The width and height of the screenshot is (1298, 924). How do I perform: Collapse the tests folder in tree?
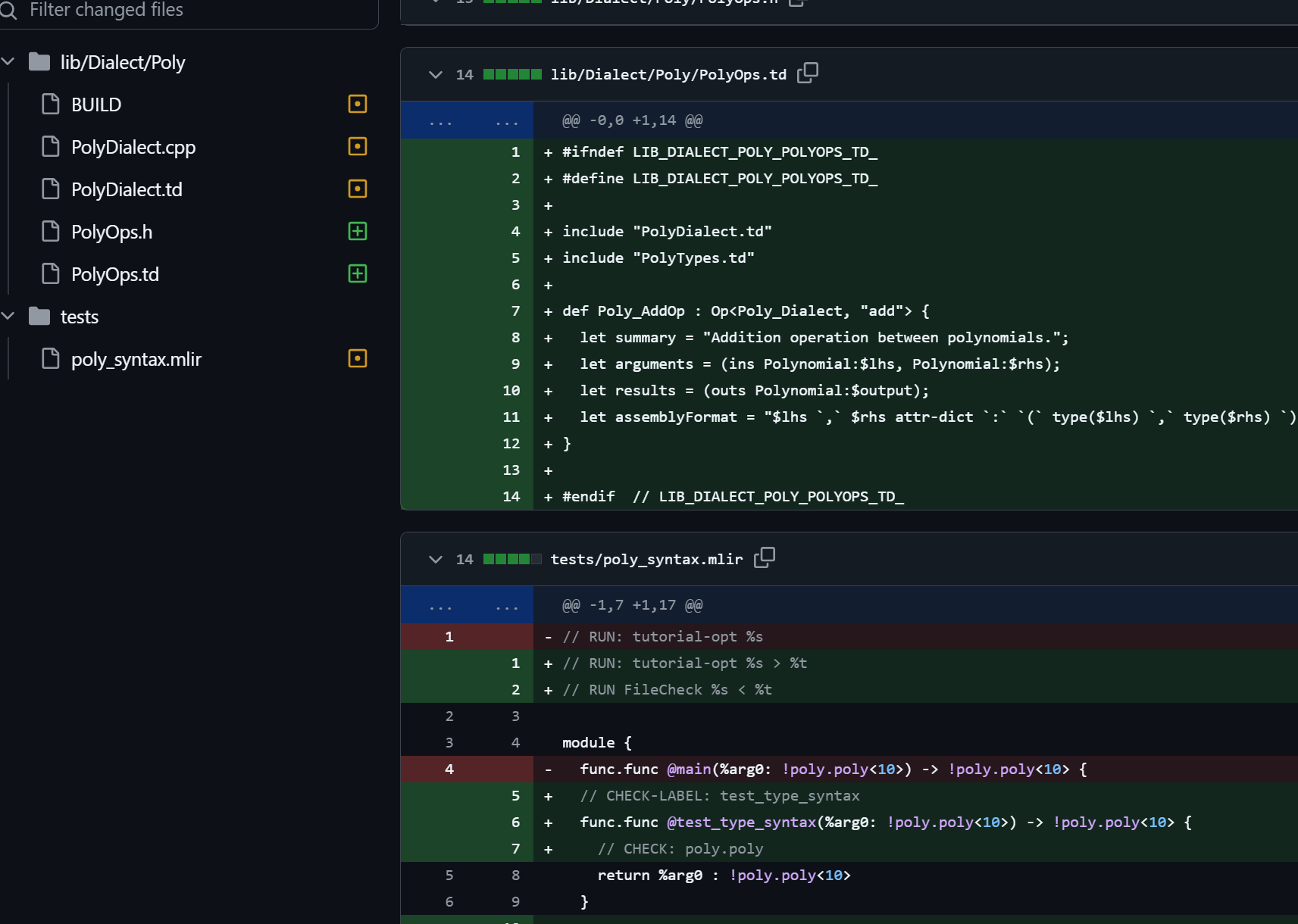[9, 317]
